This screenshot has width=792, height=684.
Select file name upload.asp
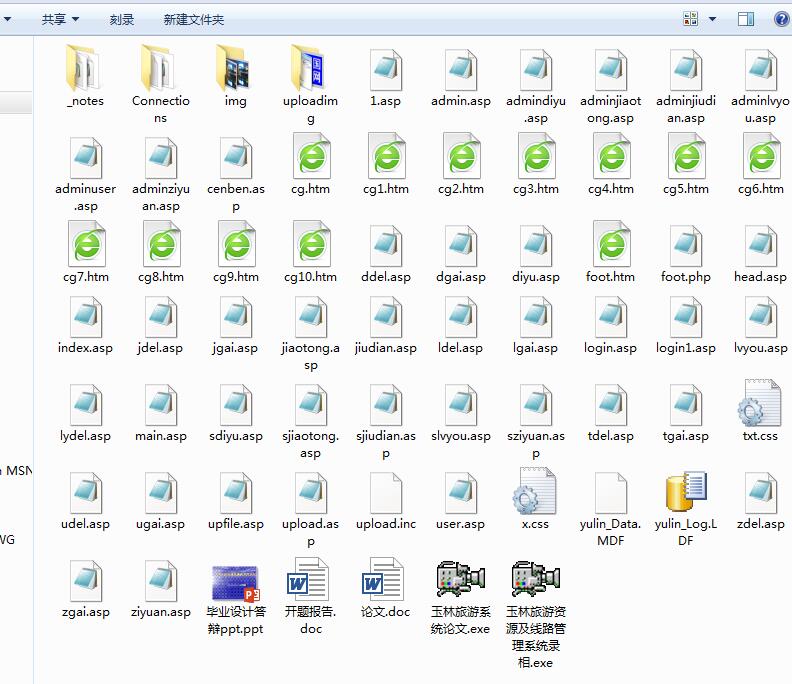point(310,532)
